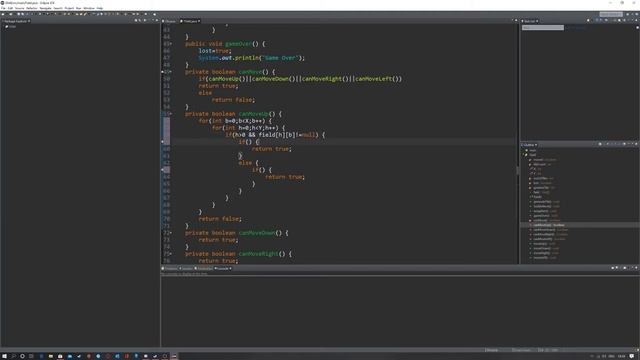Maximize the Console view
The height and width of the screenshot is (360, 640).
coord(637,268)
